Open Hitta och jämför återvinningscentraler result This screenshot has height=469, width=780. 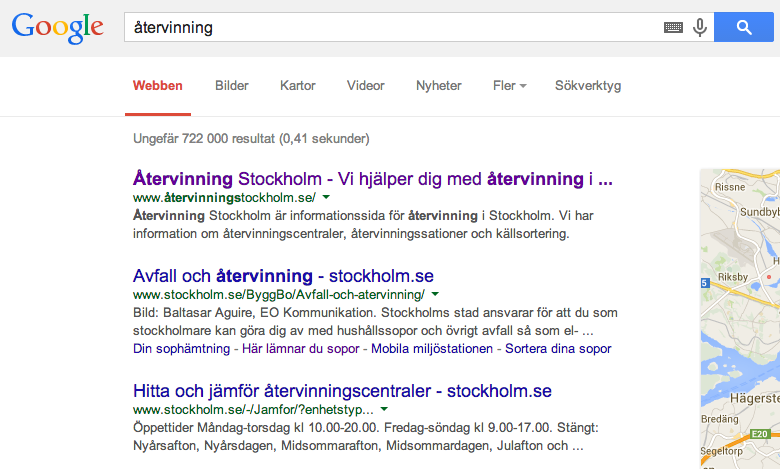[342, 391]
